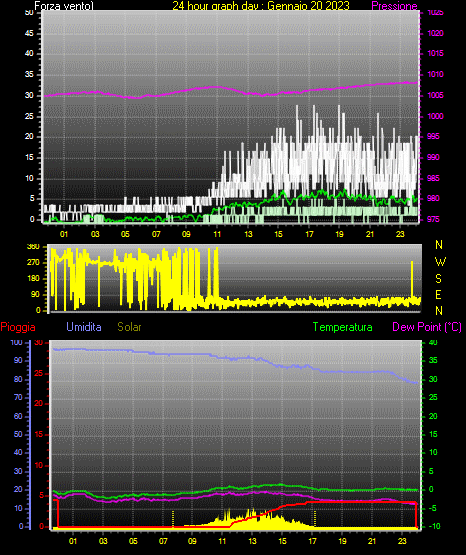Click the magenta Dew Point legend label
Viewport: 466px width, 555px height.
tap(427, 327)
